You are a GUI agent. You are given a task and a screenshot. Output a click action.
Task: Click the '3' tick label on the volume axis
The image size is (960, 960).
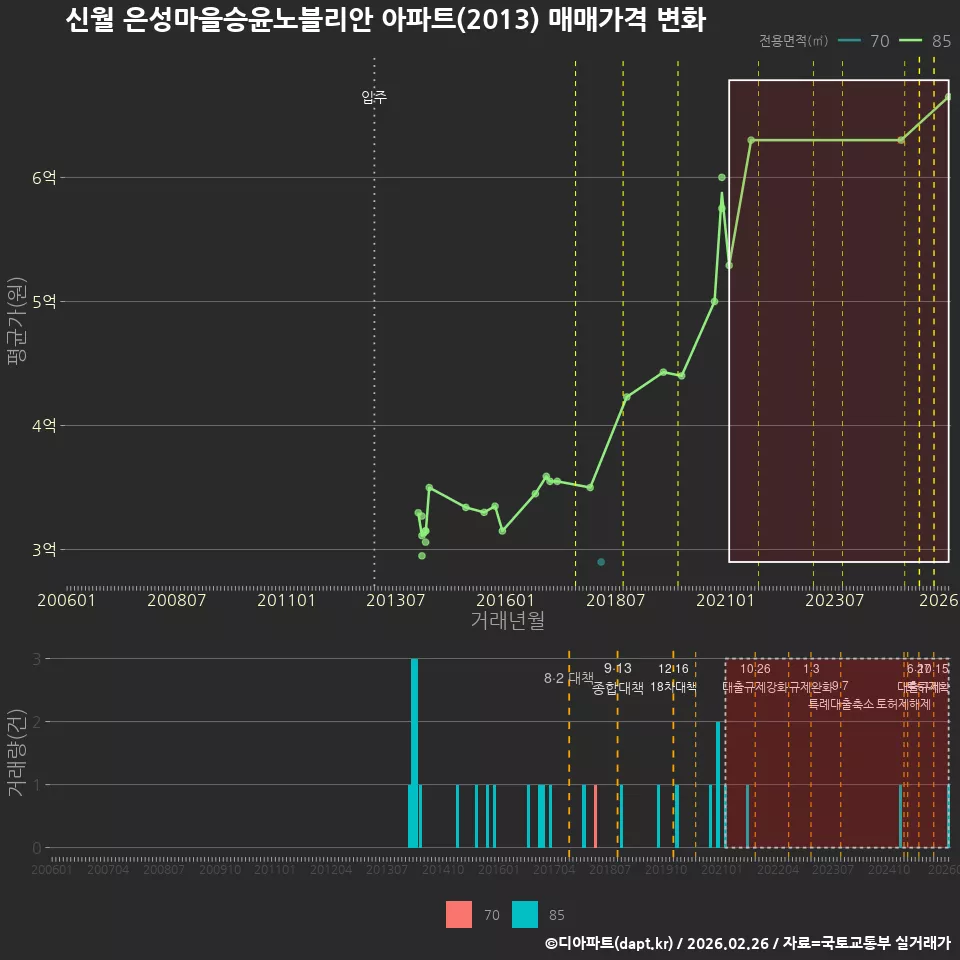(37, 659)
